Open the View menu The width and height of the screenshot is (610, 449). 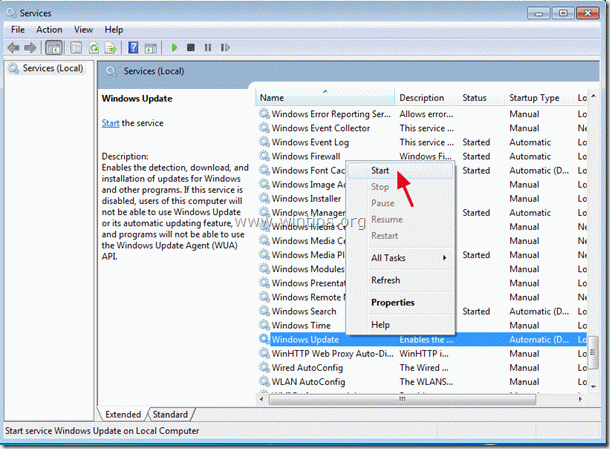(83, 30)
